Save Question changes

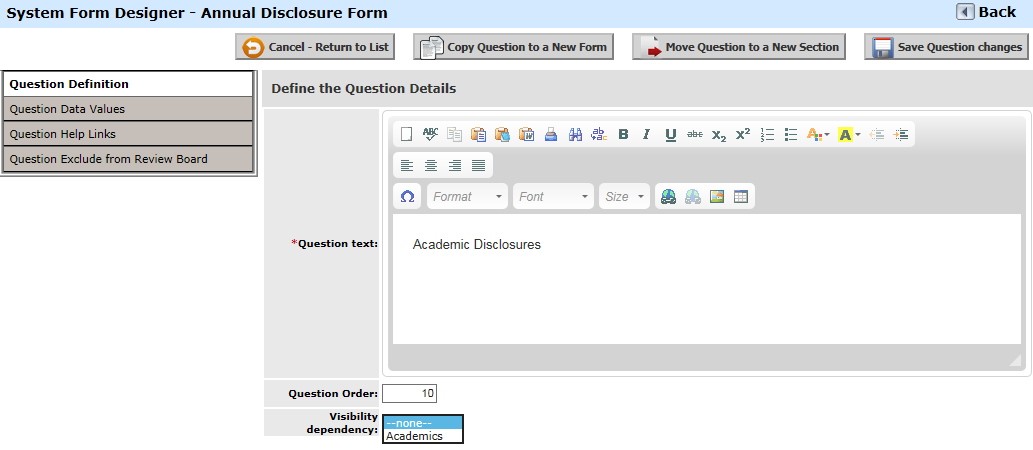coord(946,47)
